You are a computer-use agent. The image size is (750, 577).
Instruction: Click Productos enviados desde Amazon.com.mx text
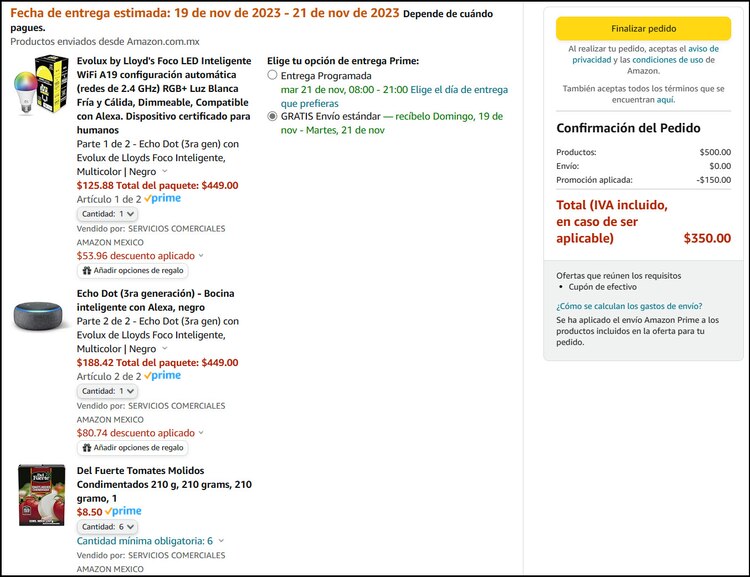pyautogui.click(x=105, y=42)
